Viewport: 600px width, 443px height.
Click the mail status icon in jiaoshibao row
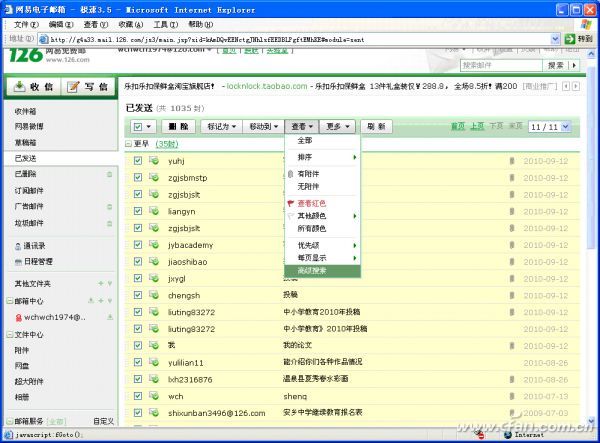coord(154,262)
